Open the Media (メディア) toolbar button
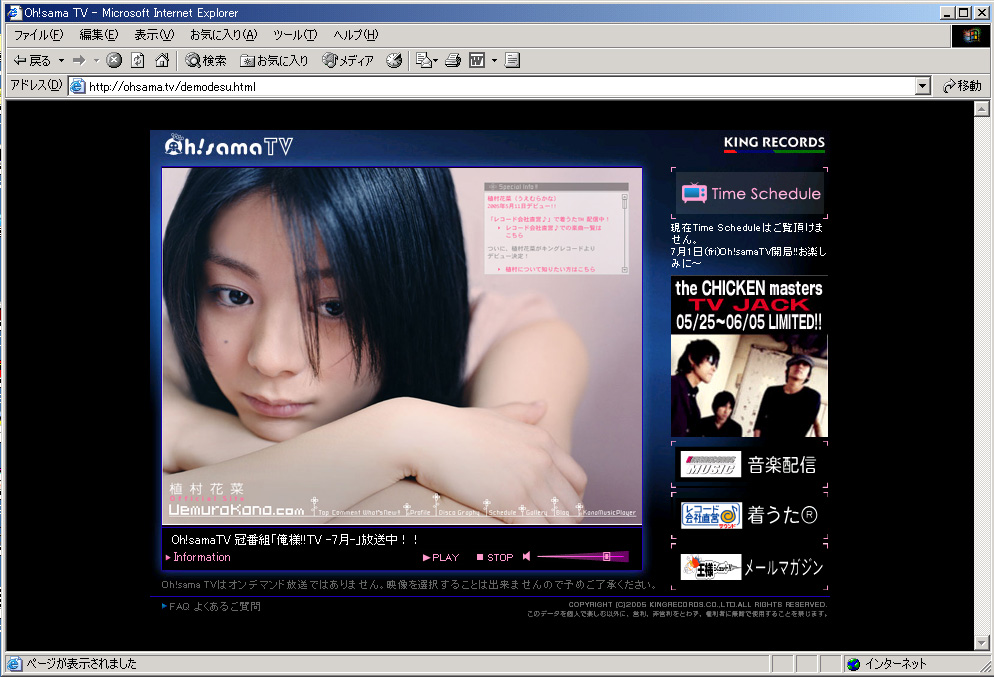 (348, 61)
